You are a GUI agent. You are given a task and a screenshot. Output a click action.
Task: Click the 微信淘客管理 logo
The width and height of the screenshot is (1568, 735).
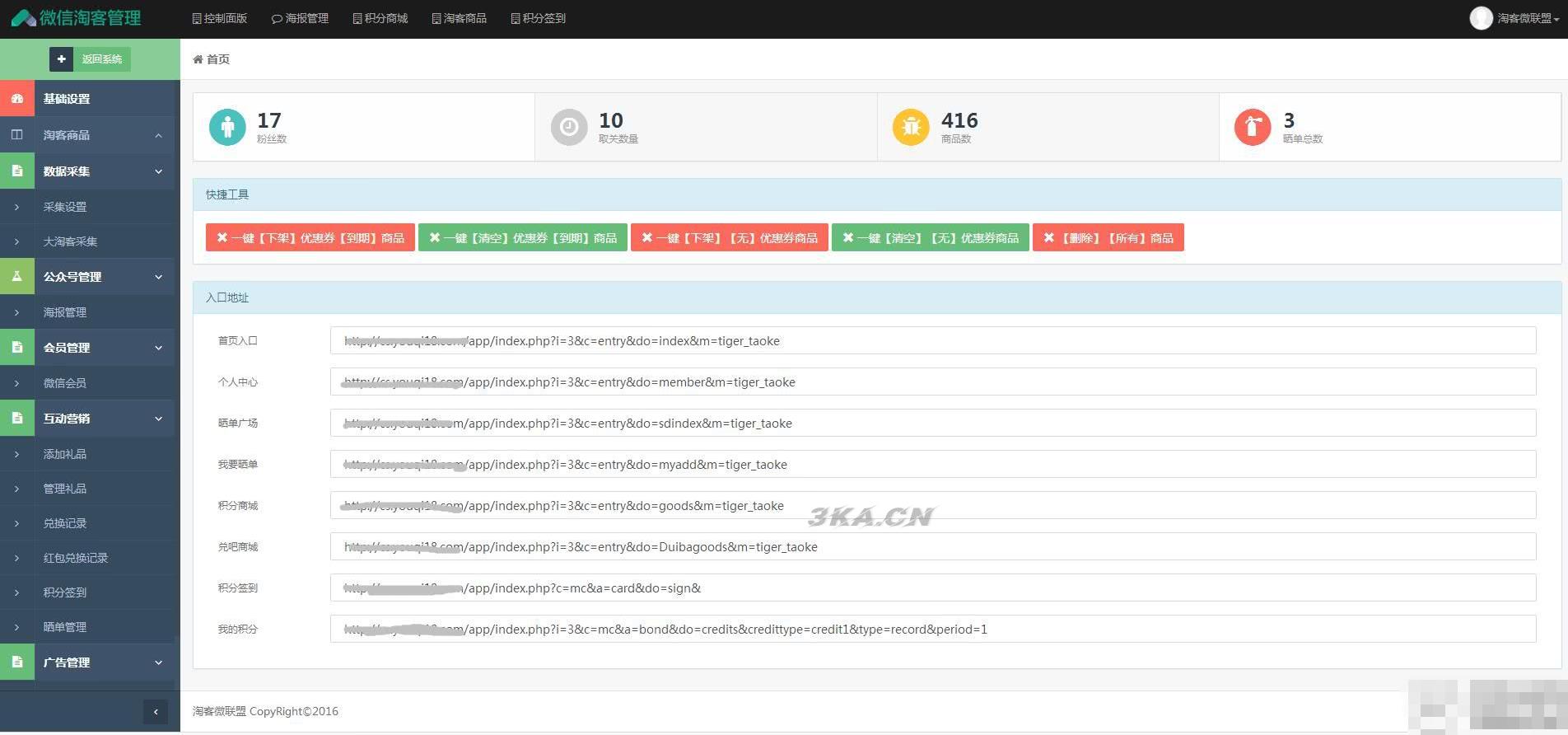coord(77,17)
